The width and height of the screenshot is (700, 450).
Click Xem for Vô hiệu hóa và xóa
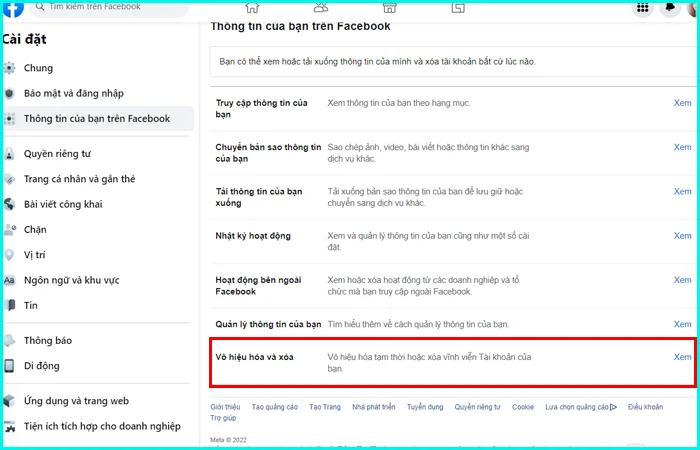coord(682,357)
